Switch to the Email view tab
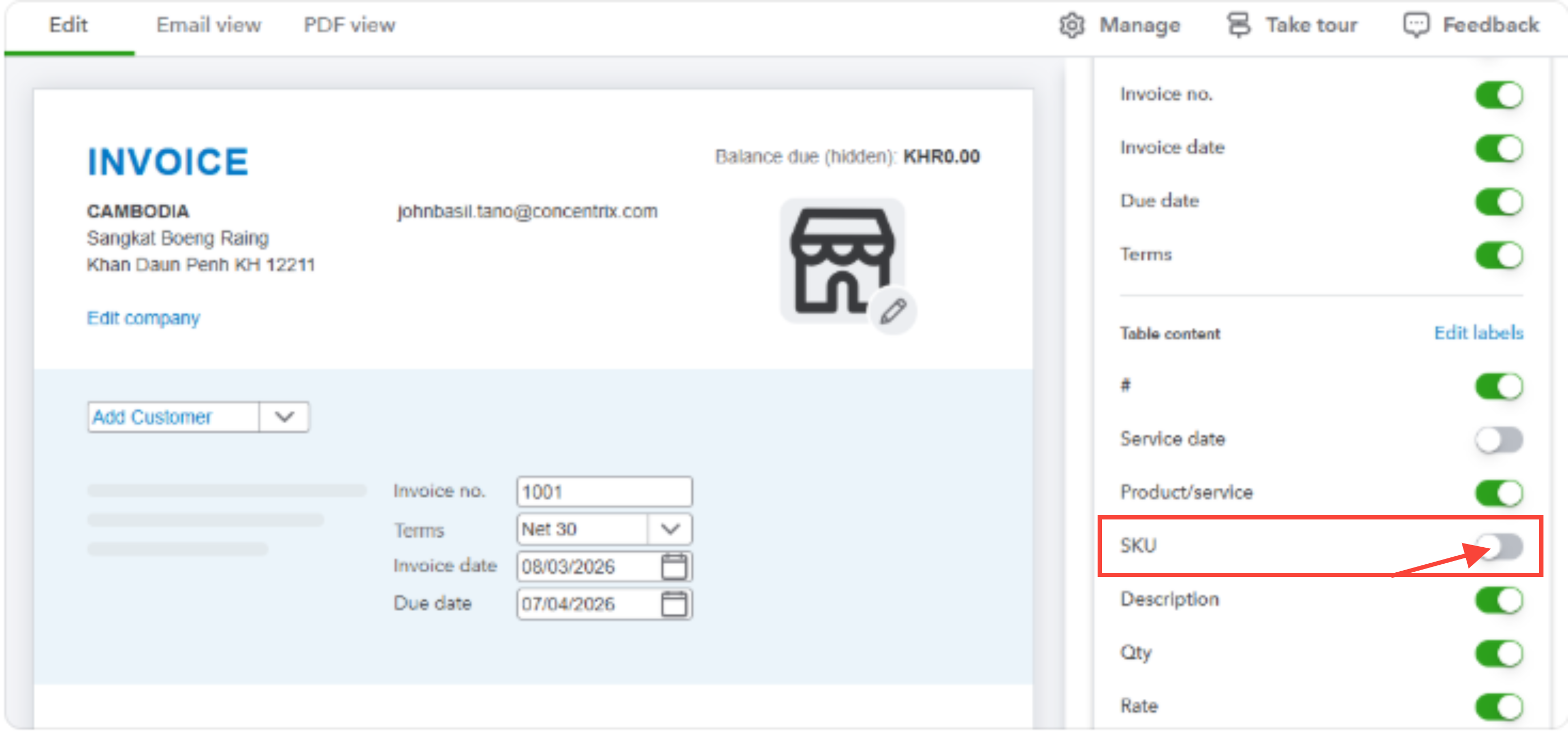Viewport: 1568px width, 736px height. click(208, 25)
